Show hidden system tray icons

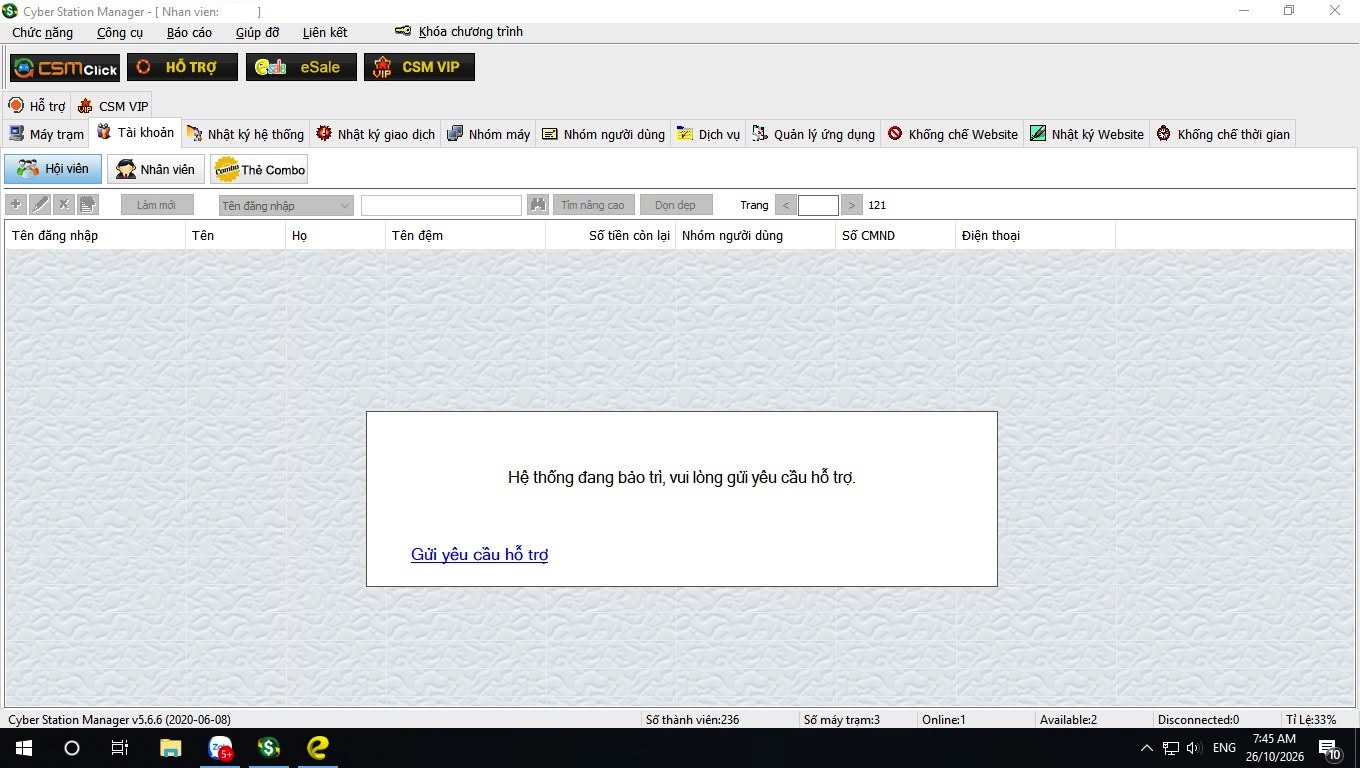coord(1146,748)
